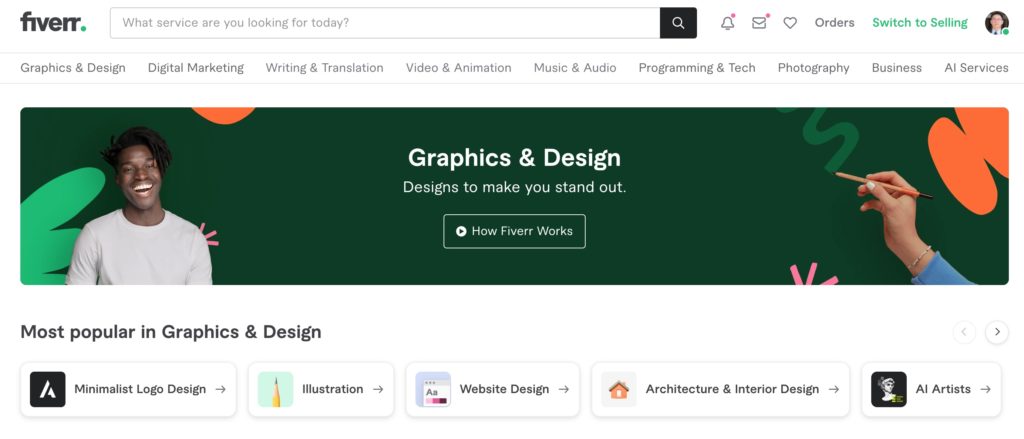Click the Fiverr logo
This screenshot has height=439, width=1024.
(53, 22)
